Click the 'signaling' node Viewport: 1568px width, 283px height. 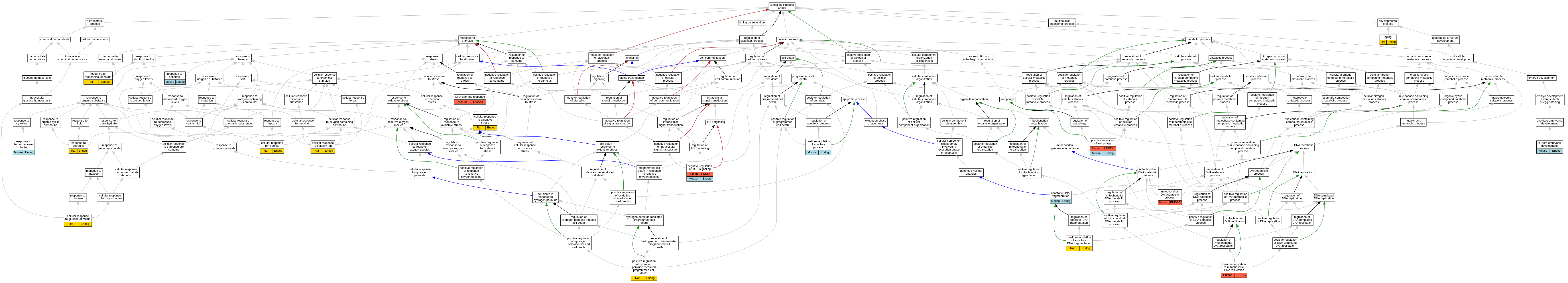tap(632, 58)
